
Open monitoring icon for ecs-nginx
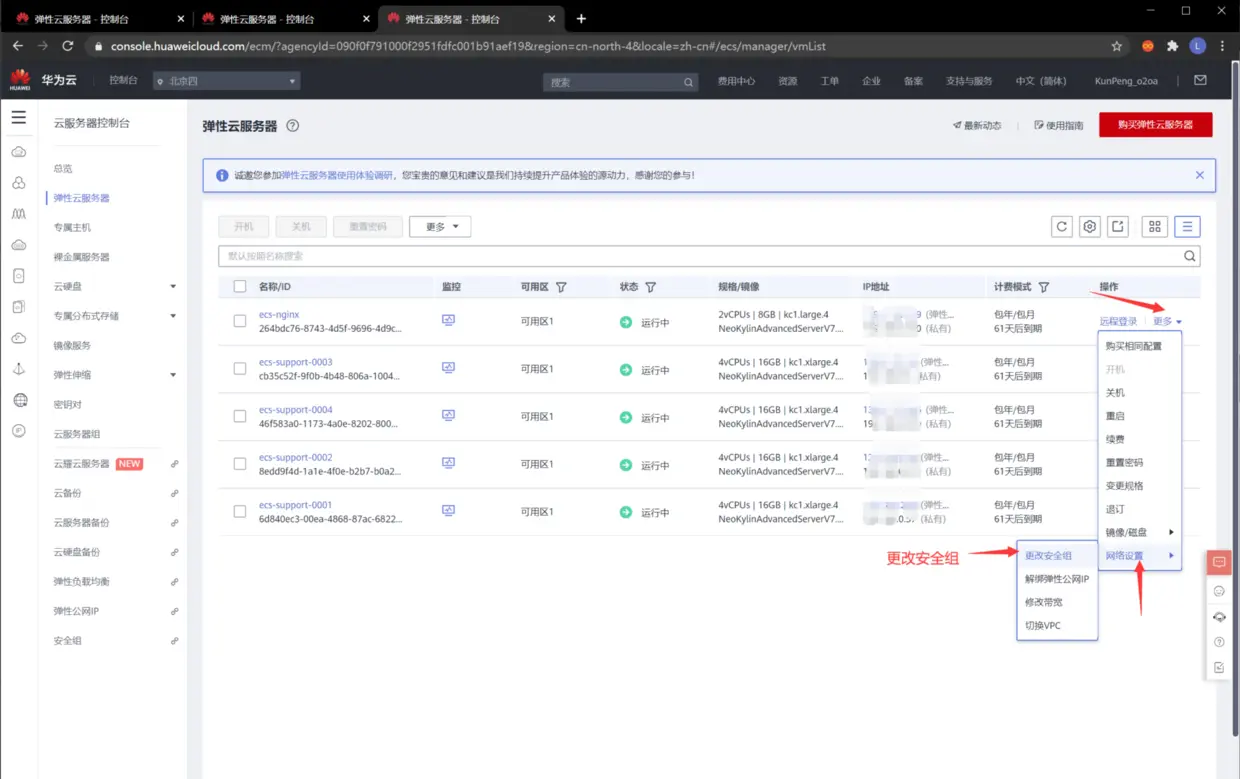[448, 320]
